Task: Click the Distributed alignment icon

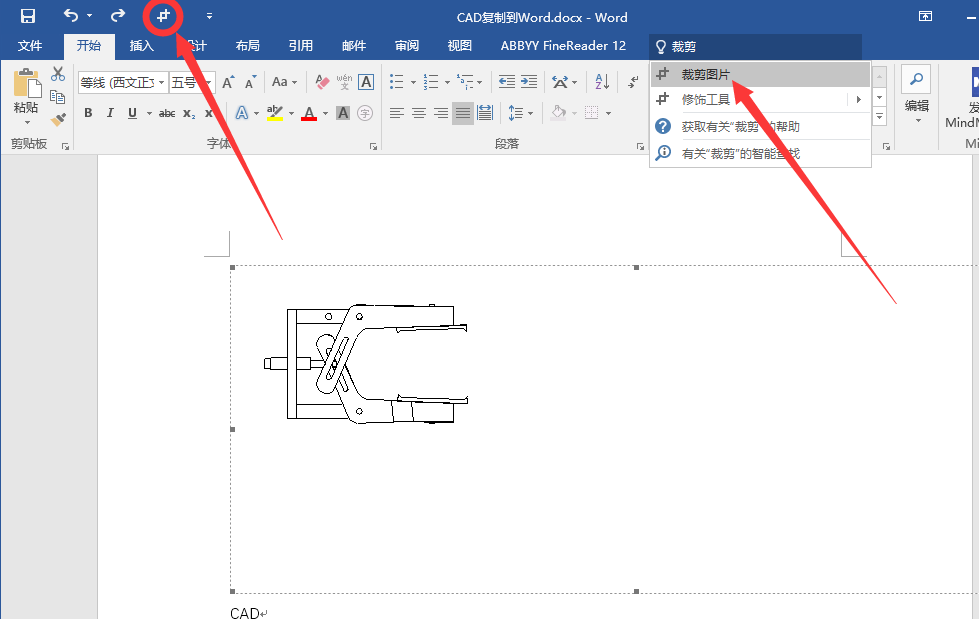Action: [x=485, y=113]
